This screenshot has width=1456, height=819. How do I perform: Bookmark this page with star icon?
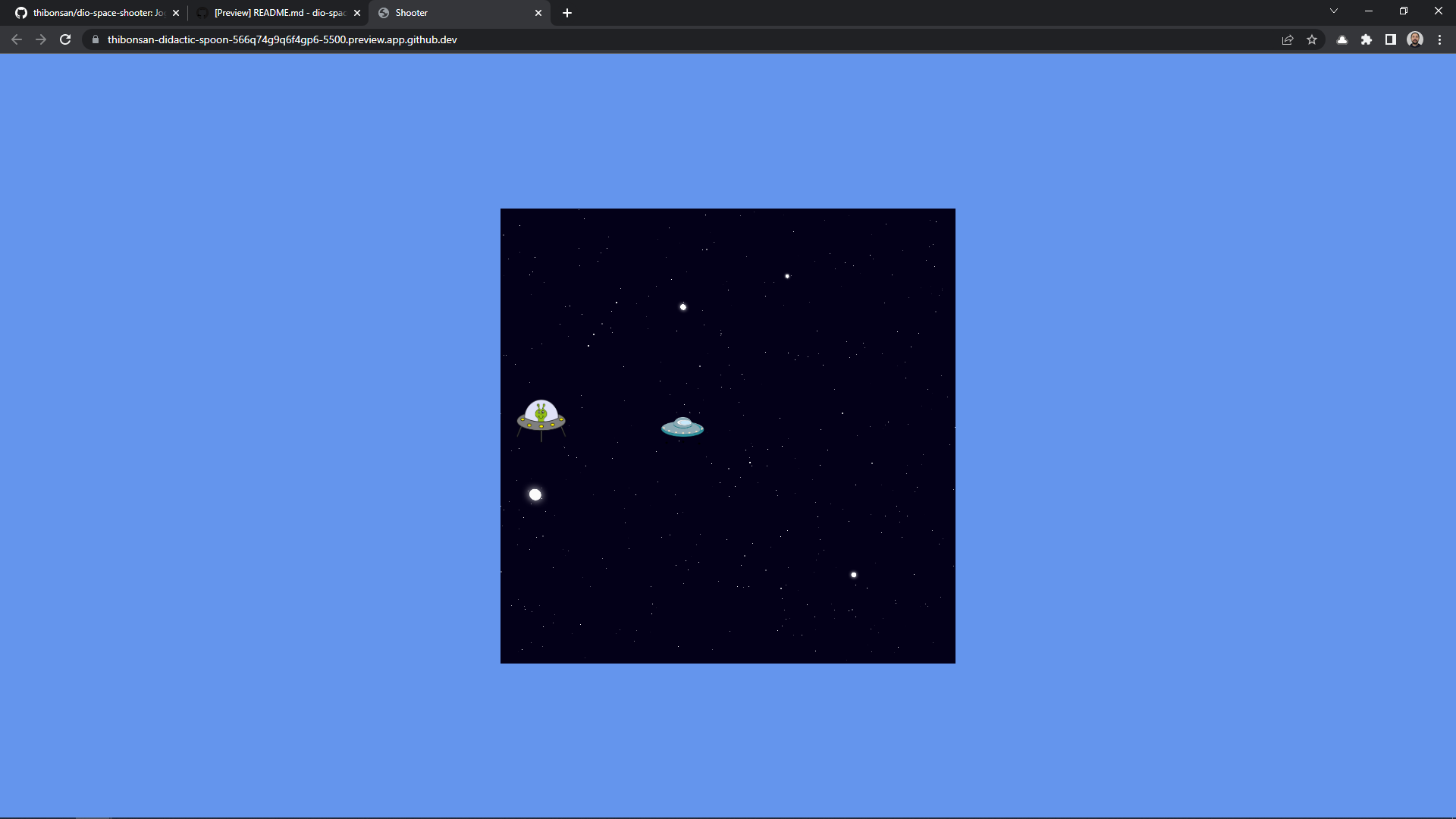1312,39
